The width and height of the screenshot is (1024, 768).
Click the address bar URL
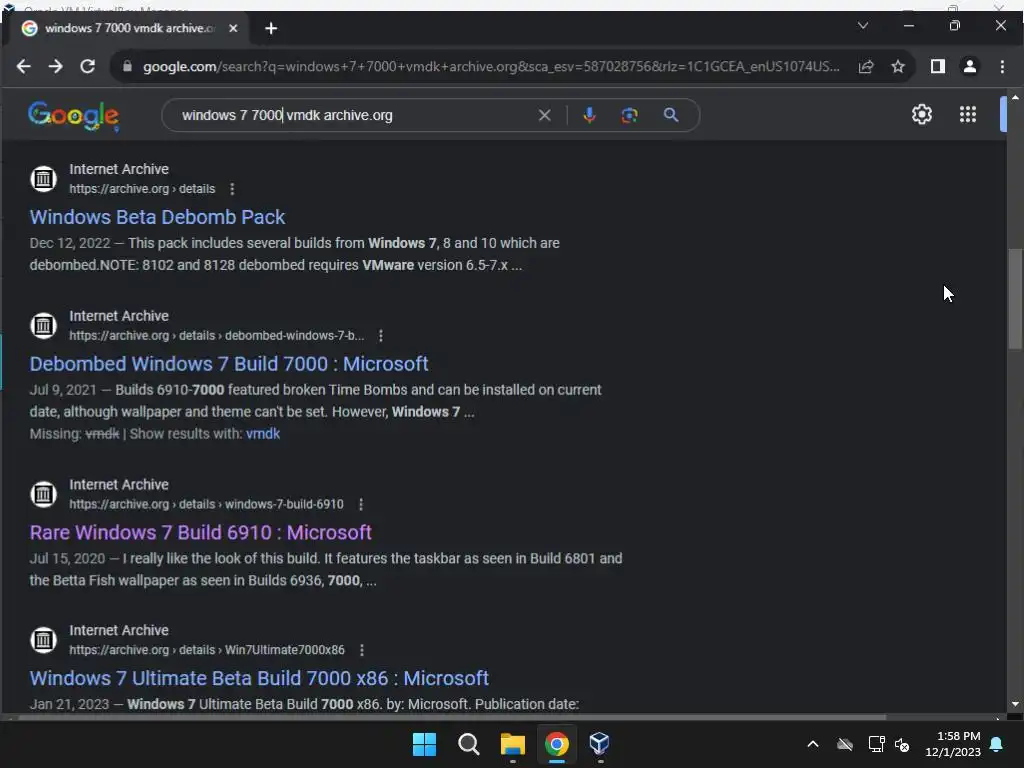tap(490, 67)
